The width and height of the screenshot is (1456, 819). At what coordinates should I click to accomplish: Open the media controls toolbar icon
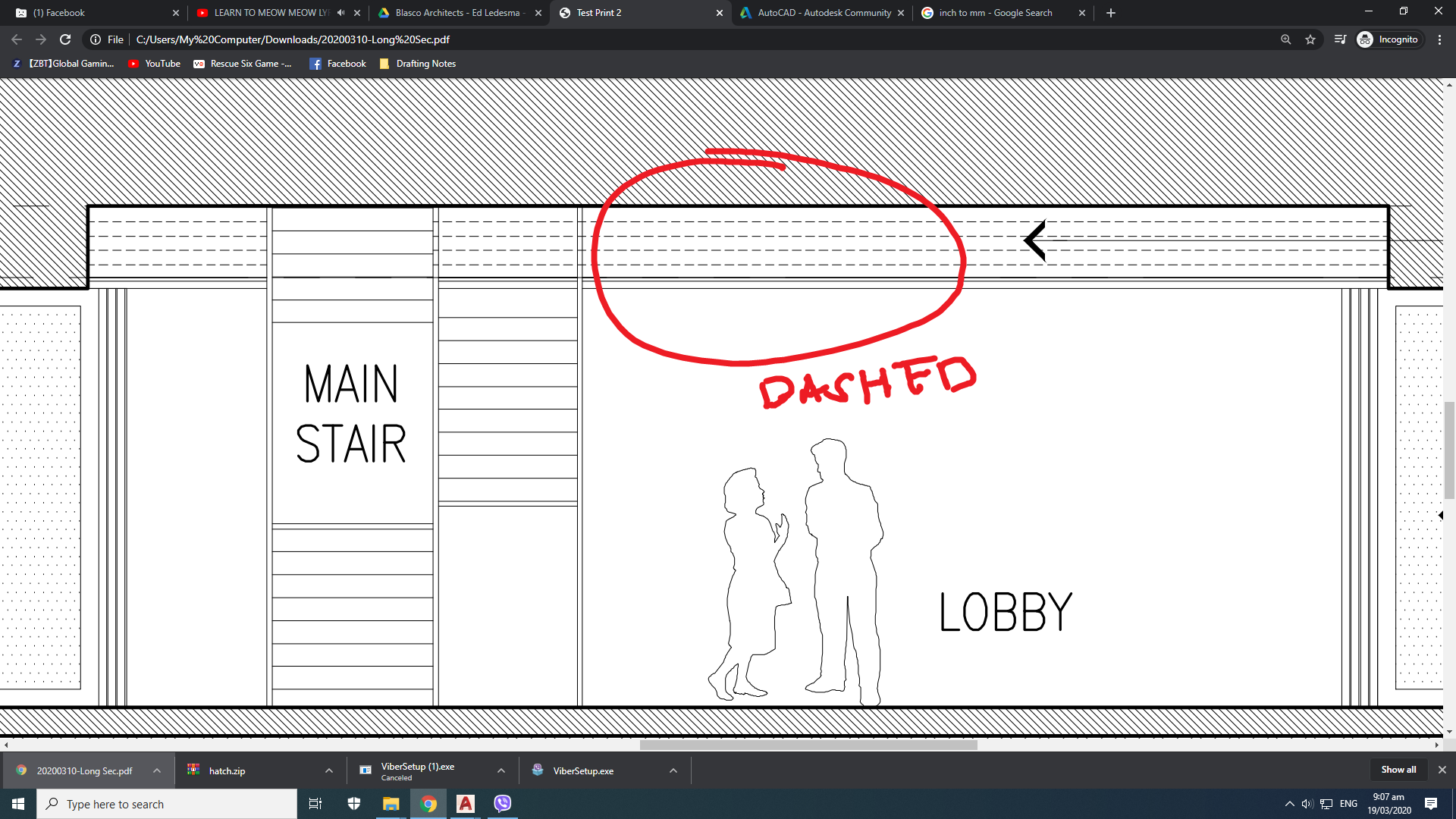pos(1339,39)
